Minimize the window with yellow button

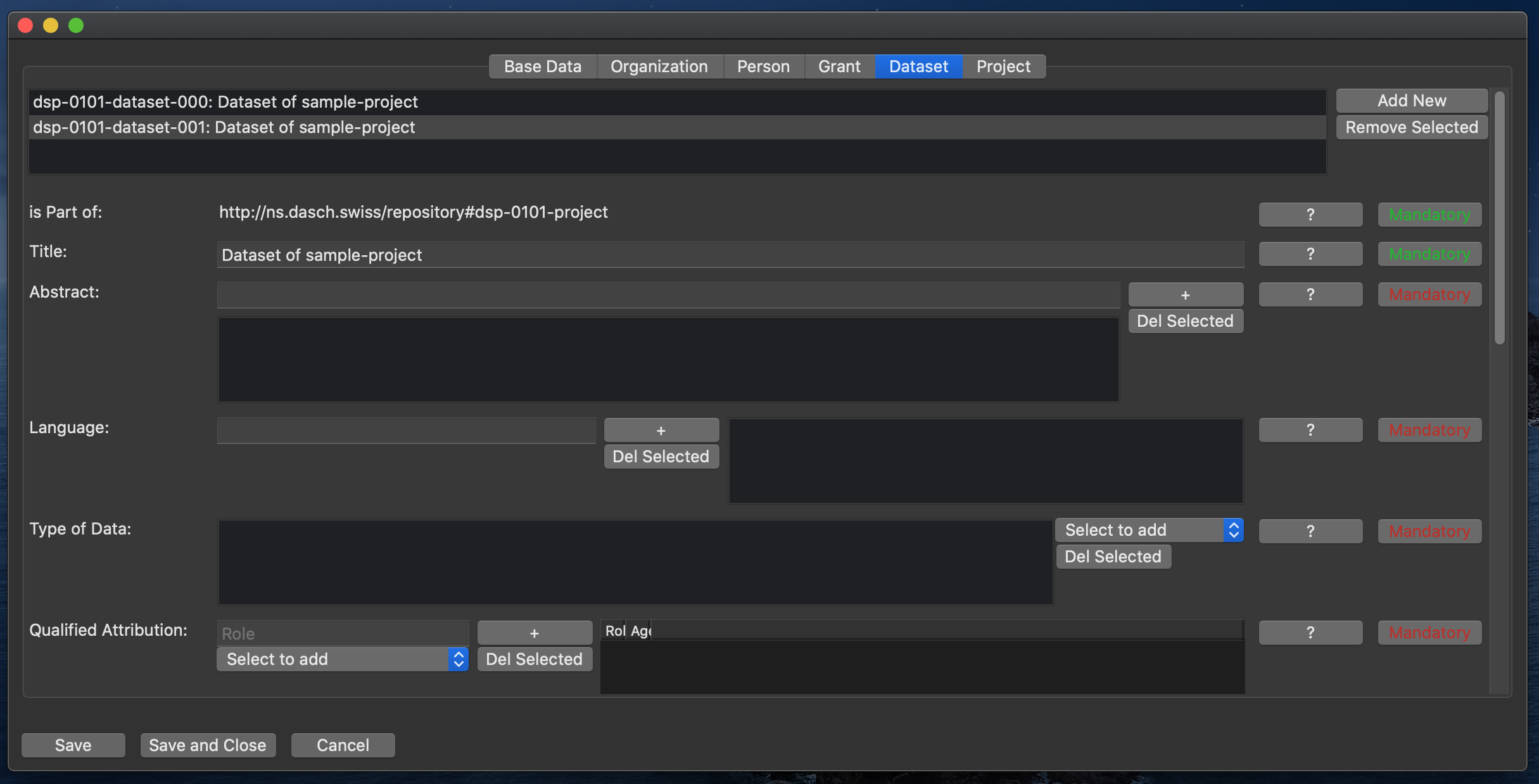point(51,25)
